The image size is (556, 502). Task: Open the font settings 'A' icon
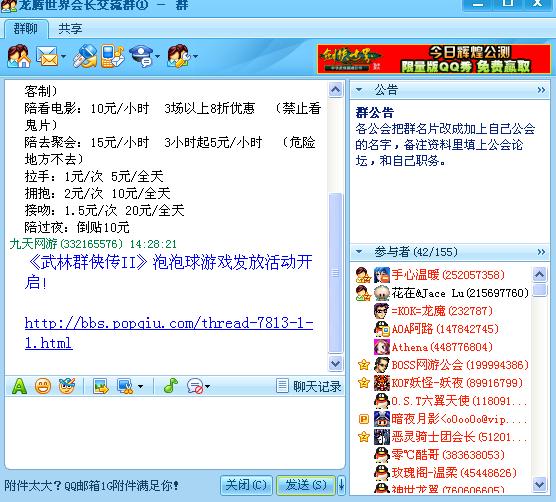(19, 386)
